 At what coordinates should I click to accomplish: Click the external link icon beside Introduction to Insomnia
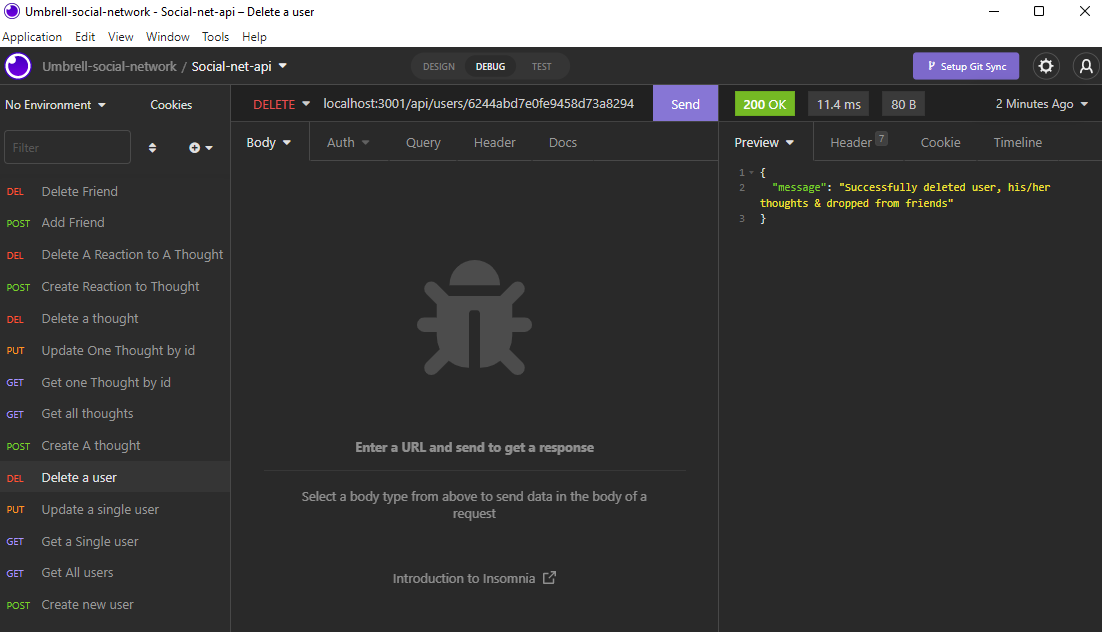click(549, 577)
